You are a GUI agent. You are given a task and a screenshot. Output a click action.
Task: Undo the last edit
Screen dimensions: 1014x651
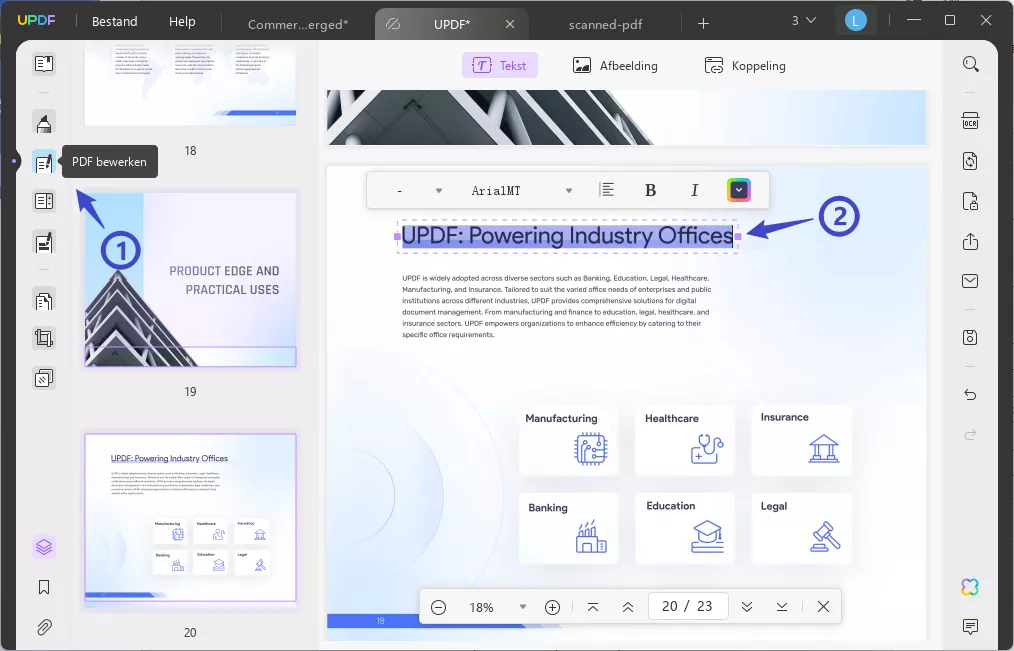[970, 394]
